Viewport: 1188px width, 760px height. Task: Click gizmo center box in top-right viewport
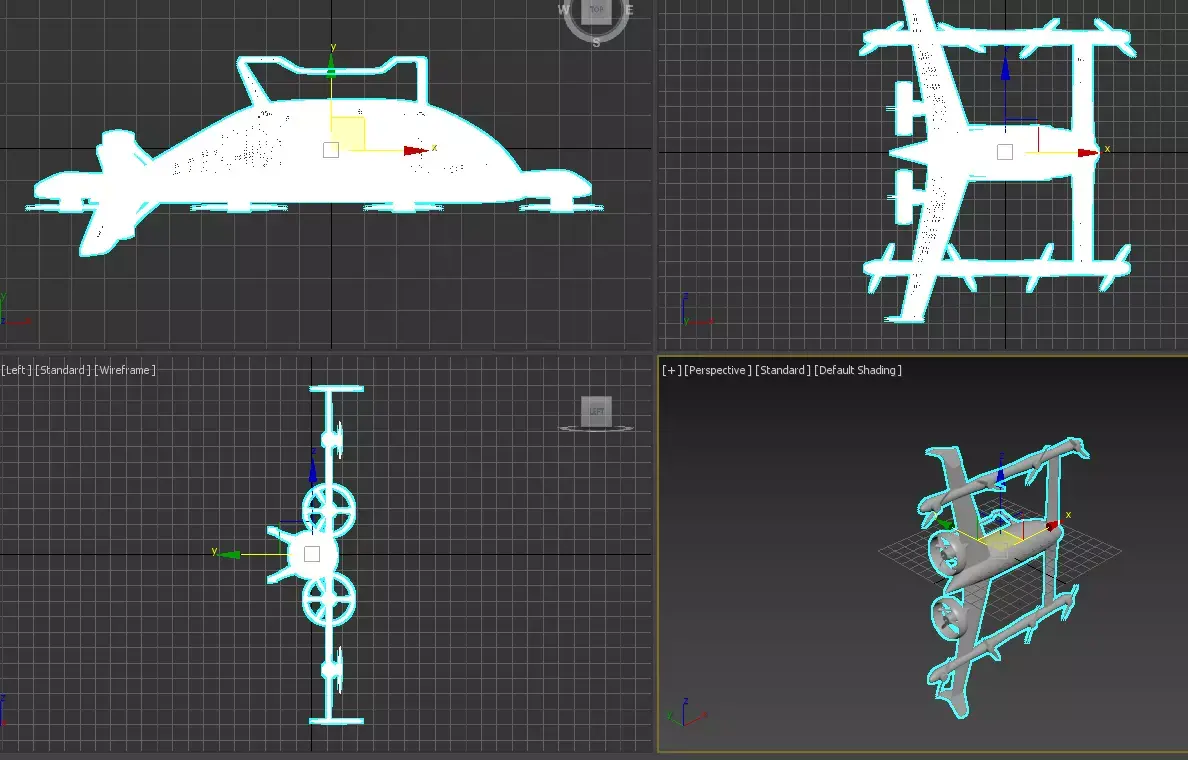[1005, 152]
